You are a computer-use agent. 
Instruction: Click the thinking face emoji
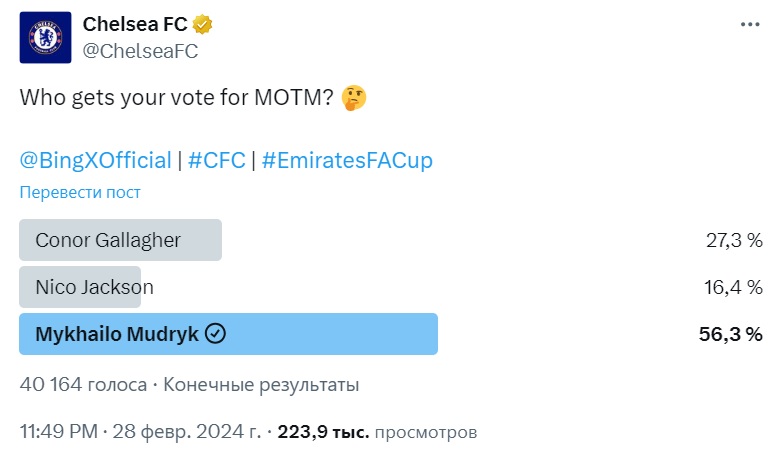(354, 98)
